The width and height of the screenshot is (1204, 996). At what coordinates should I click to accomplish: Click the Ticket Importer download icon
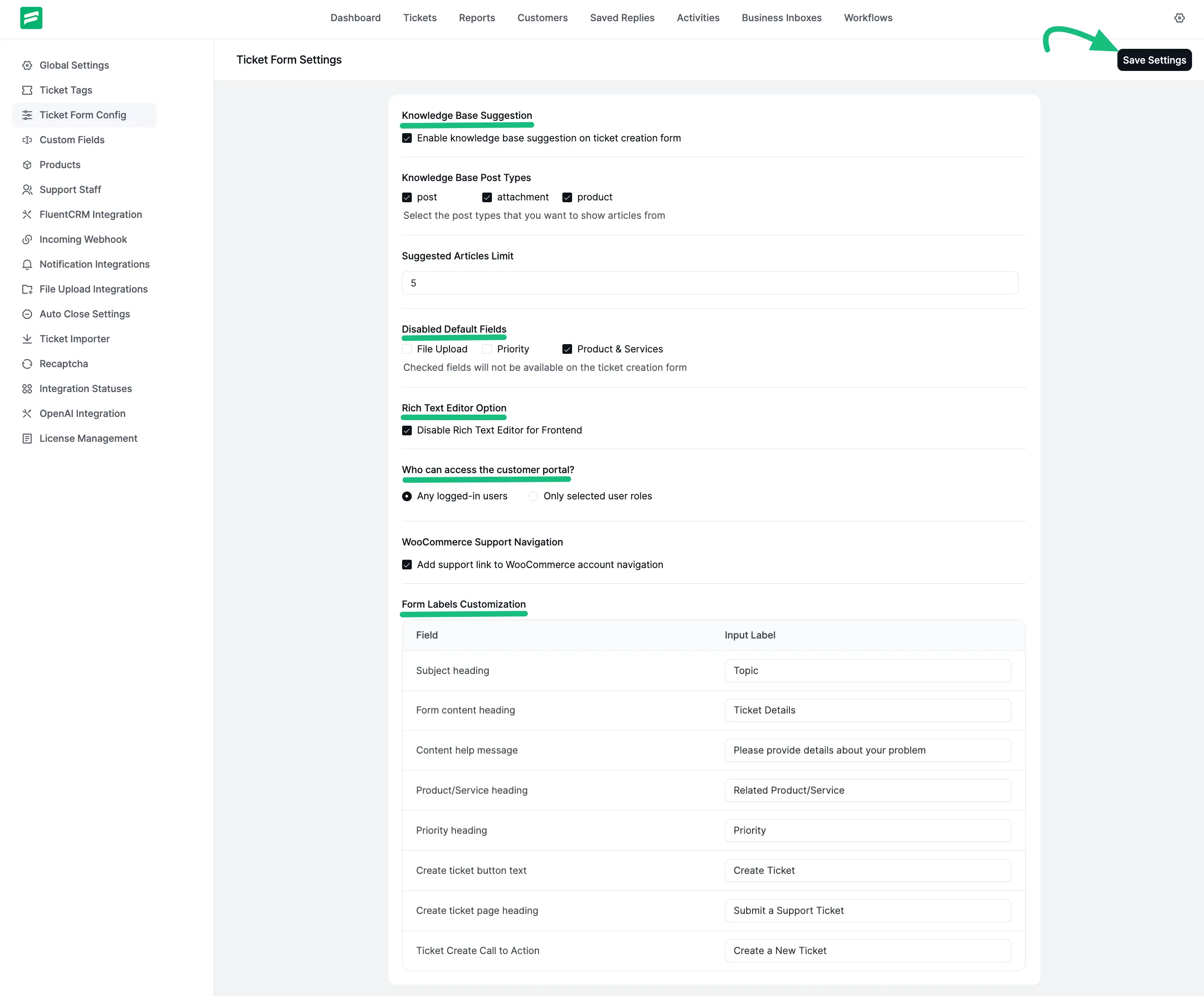(x=28, y=339)
